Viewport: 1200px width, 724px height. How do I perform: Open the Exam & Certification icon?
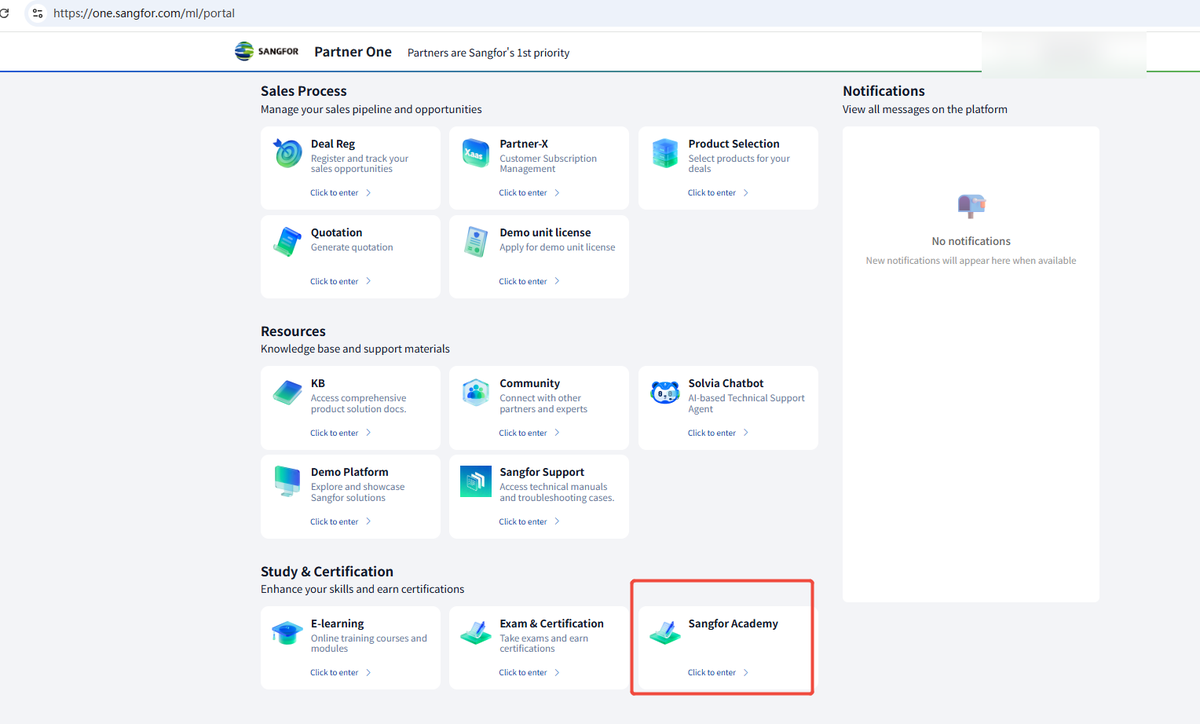[476, 633]
